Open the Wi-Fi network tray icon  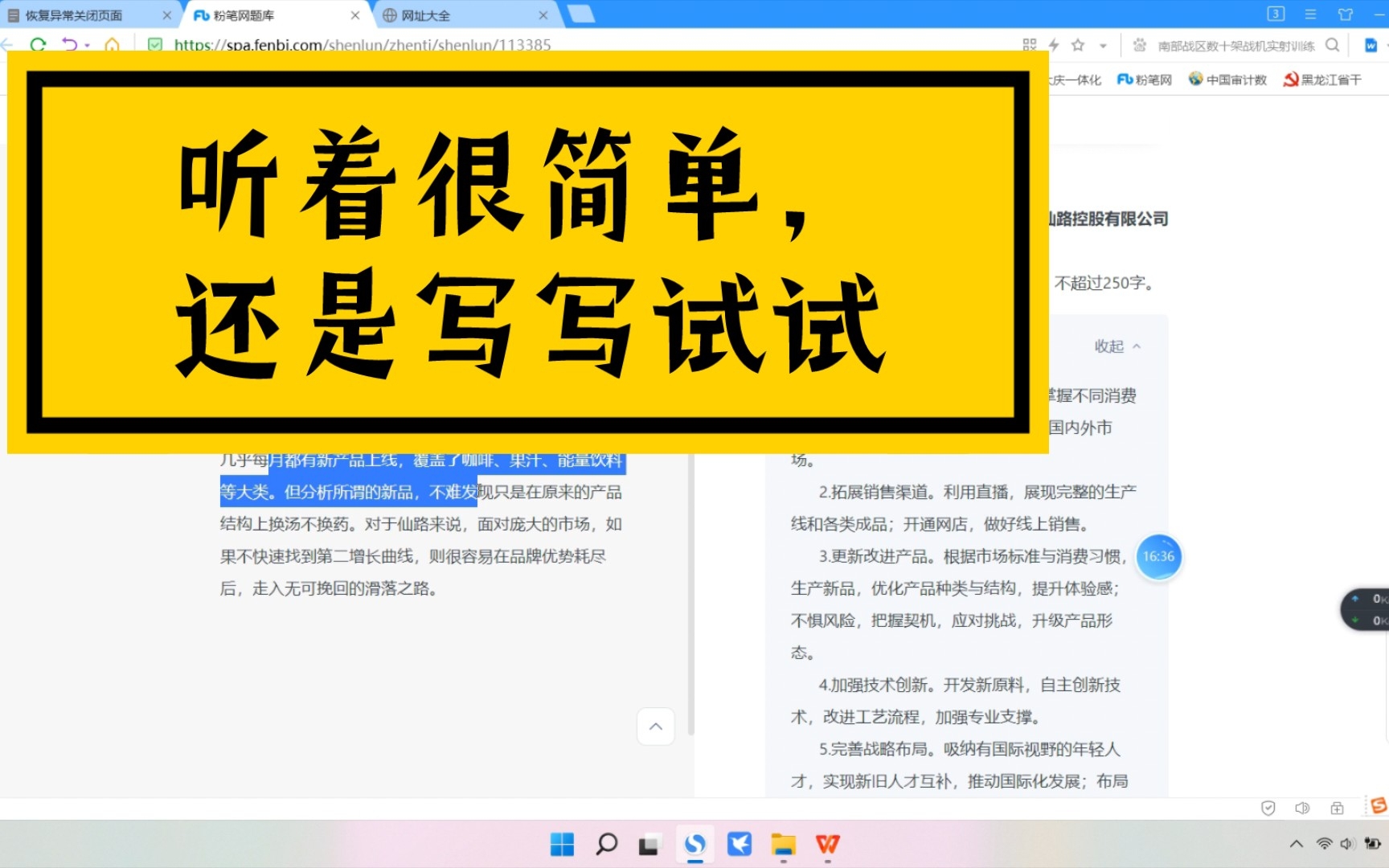point(1324,843)
